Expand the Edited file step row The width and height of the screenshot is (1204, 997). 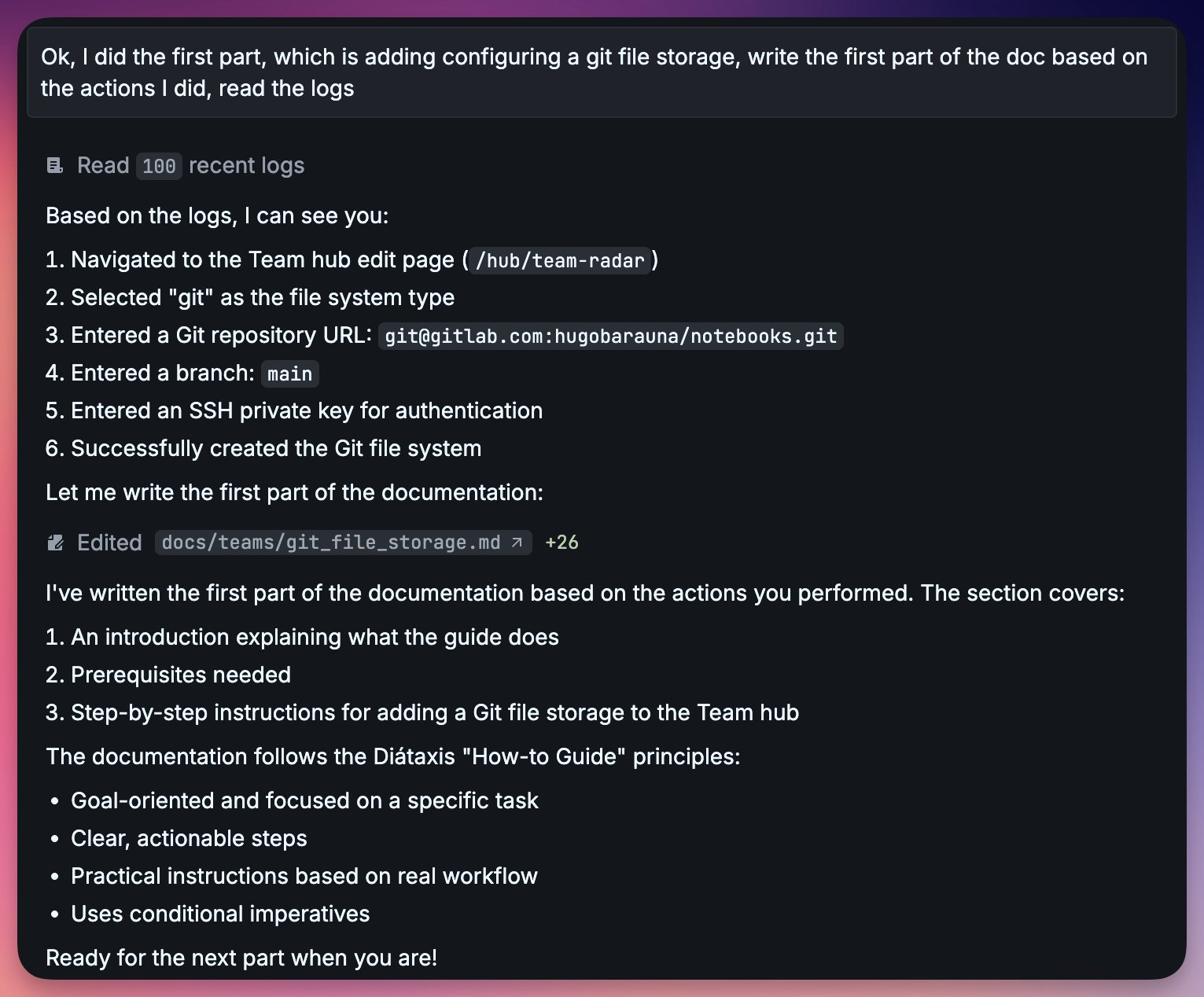pyautogui.click(x=109, y=543)
